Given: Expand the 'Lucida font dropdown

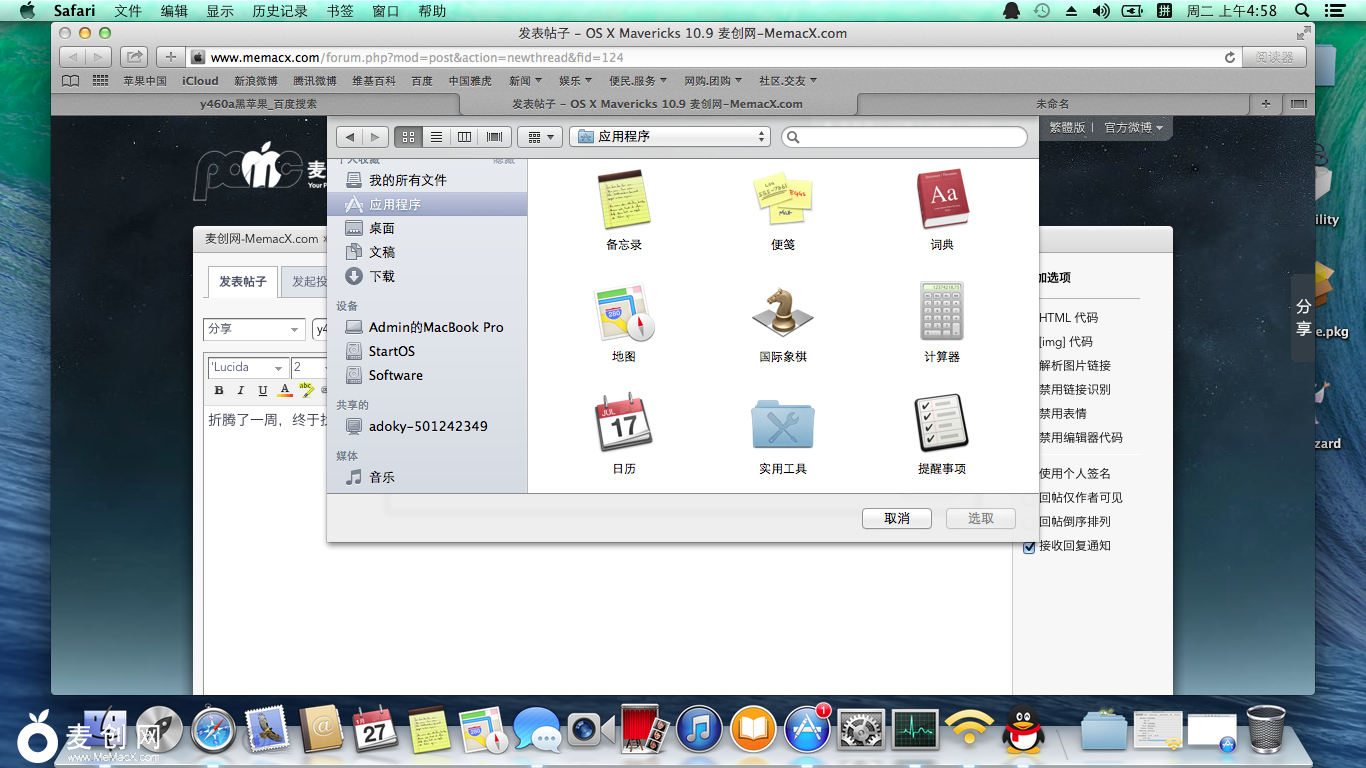Looking at the screenshot, I should (247, 367).
